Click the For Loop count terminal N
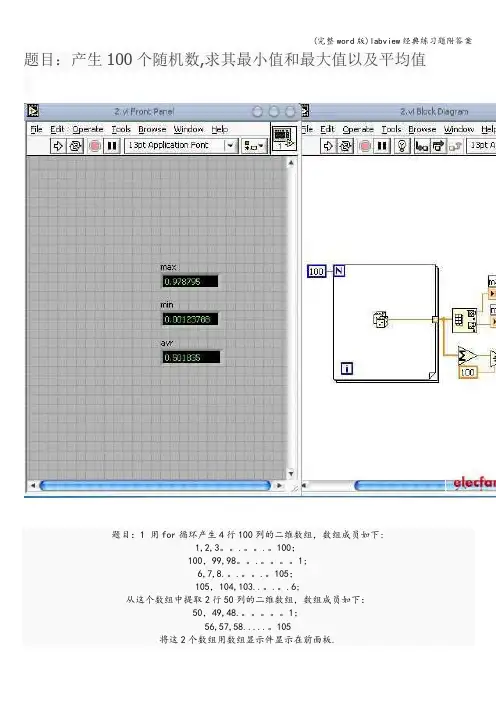Viewport: 496px width, 702px height. [339, 271]
